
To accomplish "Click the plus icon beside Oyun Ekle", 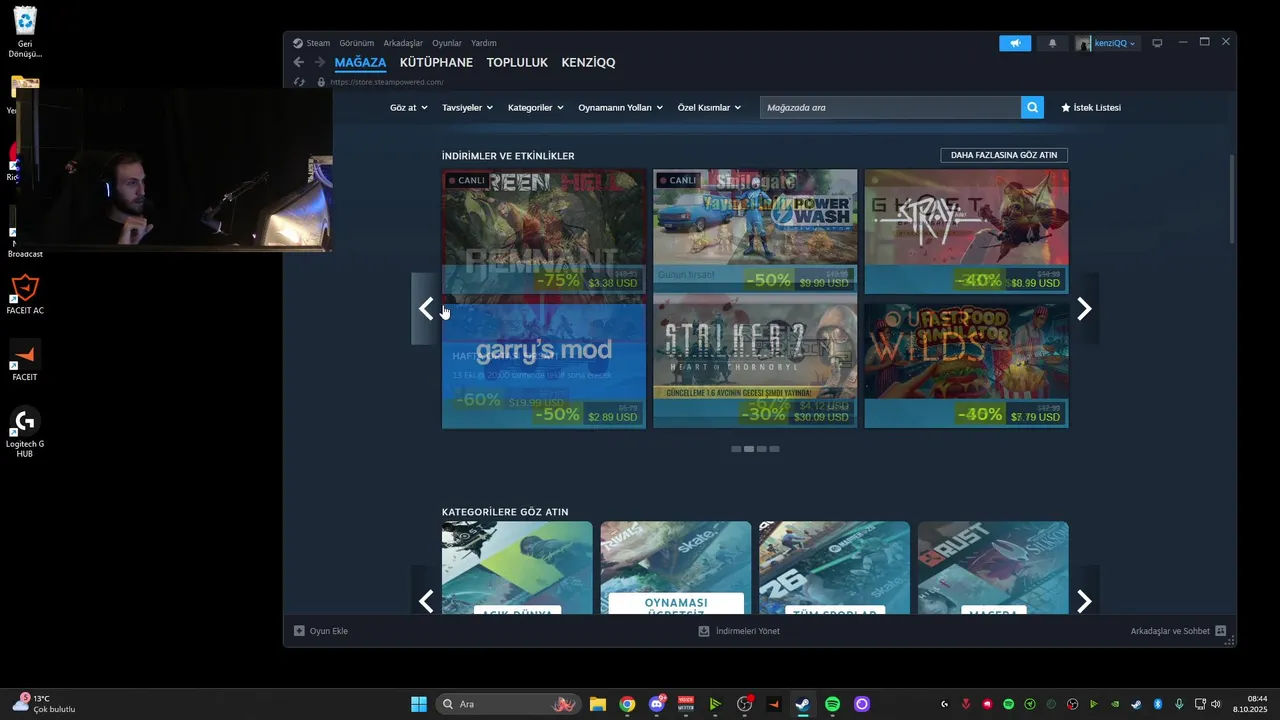I will [x=299, y=631].
